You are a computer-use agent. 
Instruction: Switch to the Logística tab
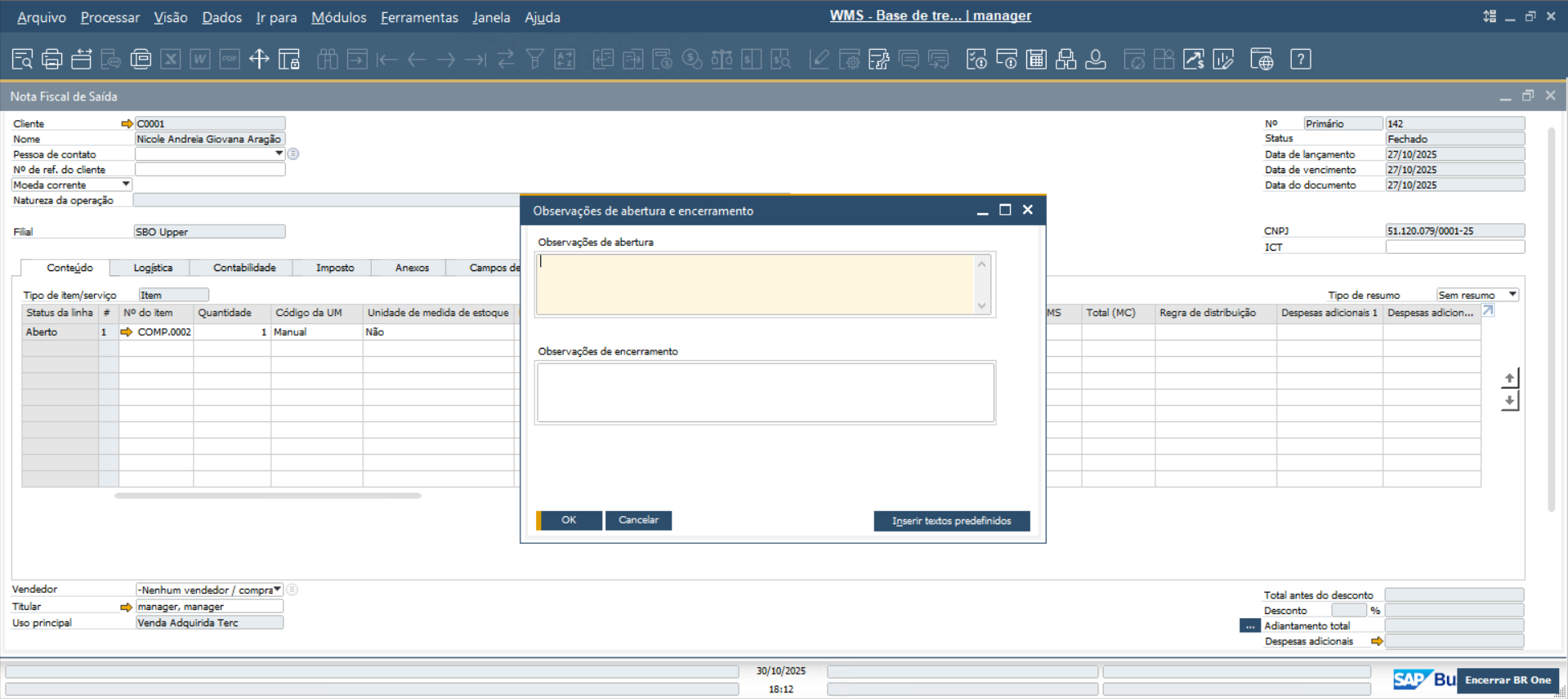[153, 268]
